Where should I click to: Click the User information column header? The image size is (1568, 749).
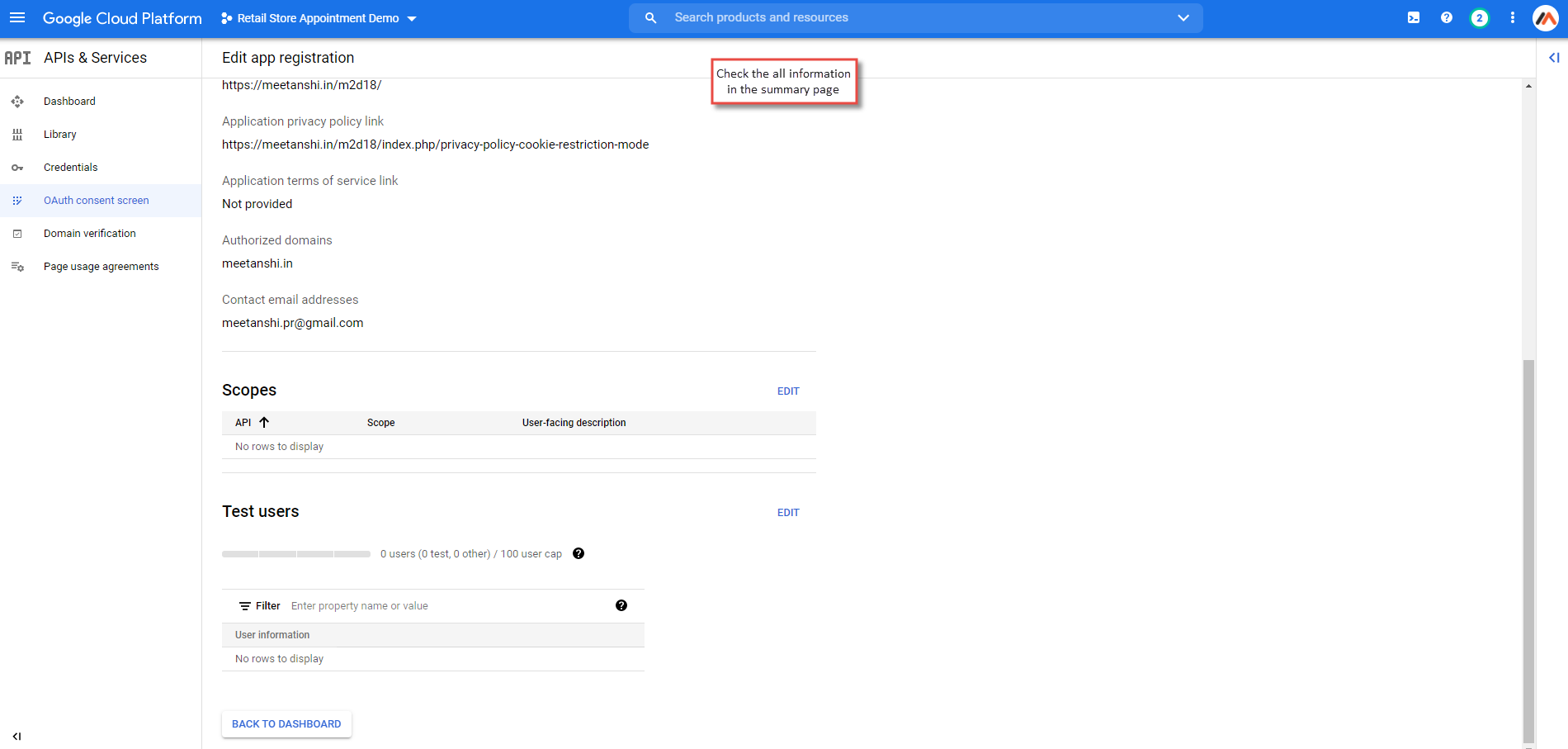point(272,635)
